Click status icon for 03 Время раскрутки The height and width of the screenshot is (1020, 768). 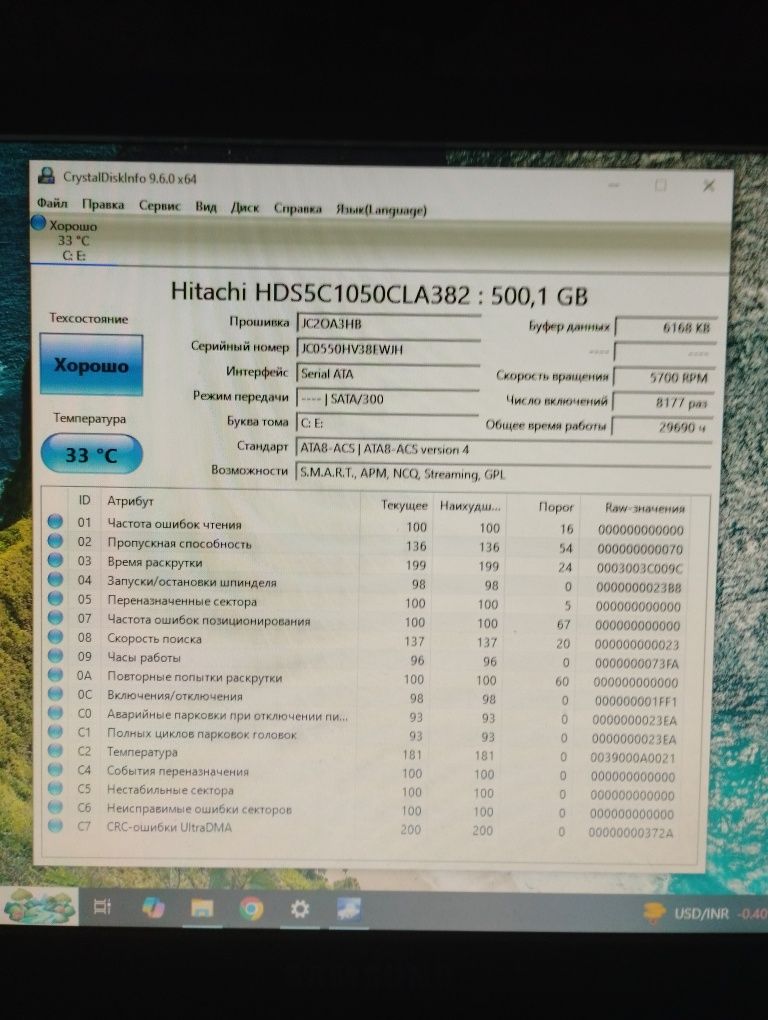click(x=55, y=559)
